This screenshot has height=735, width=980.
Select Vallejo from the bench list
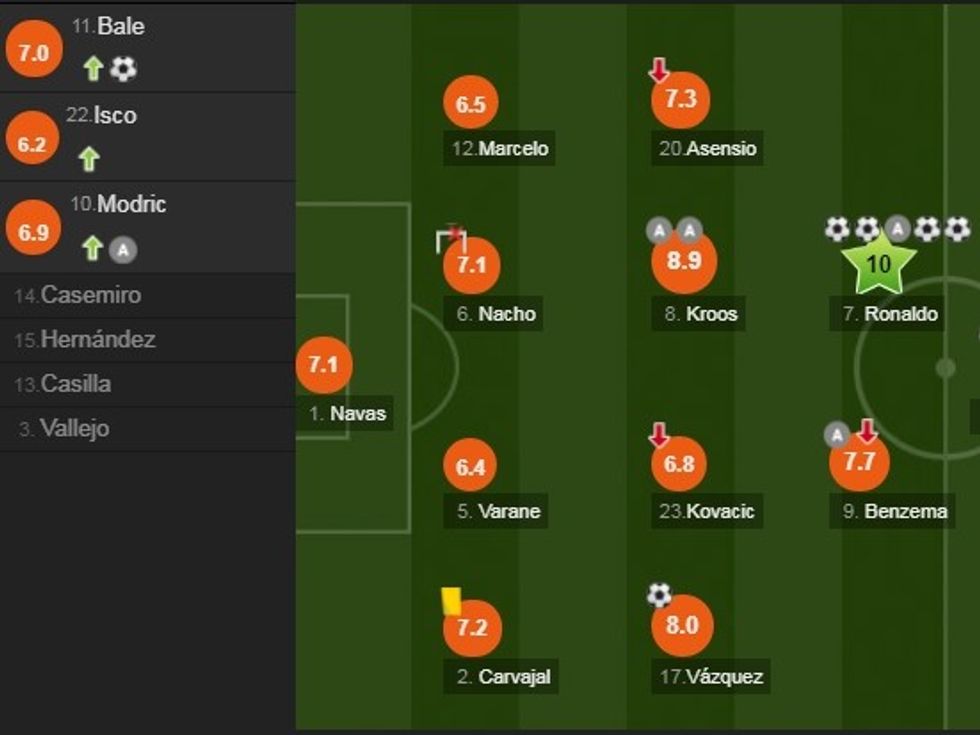click(x=65, y=428)
